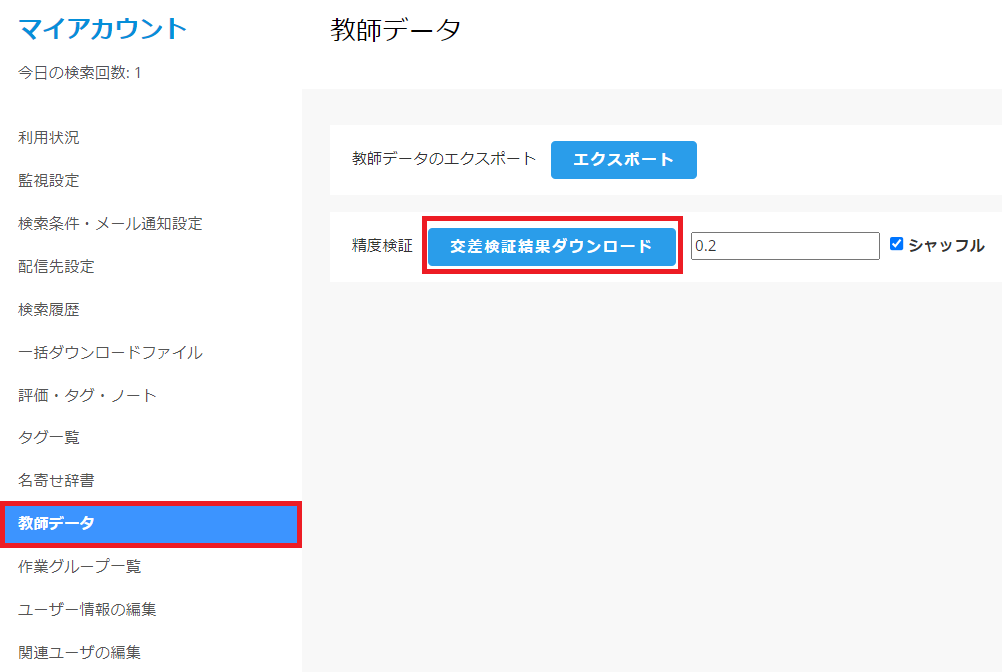The width and height of the screenshot is (1002, 672).
Task: Toggle the シャッフル checkbox
Action: tap(897, 244)
